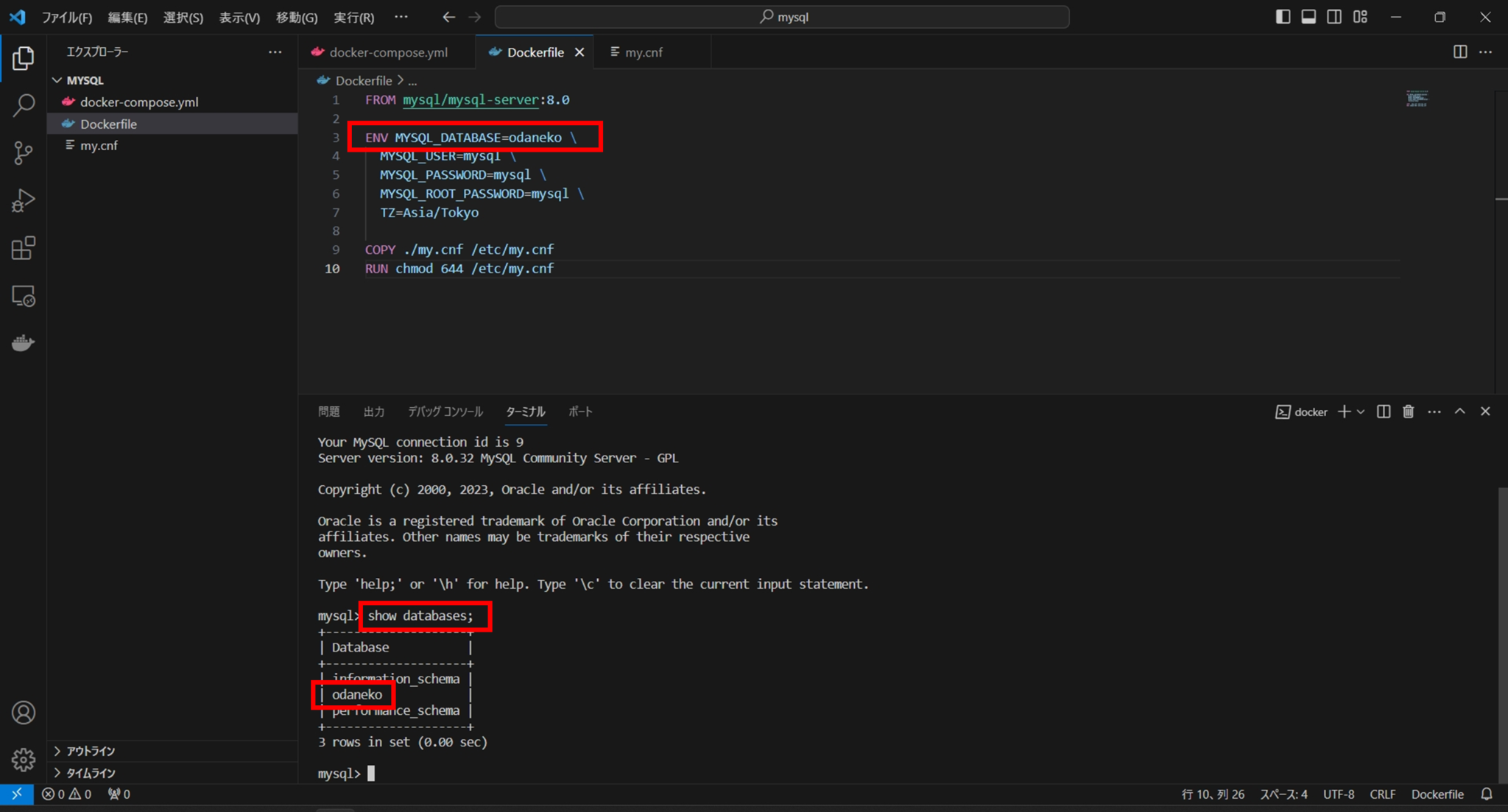
Task: Open Source Control from activity bar
Action: point(23,152)
